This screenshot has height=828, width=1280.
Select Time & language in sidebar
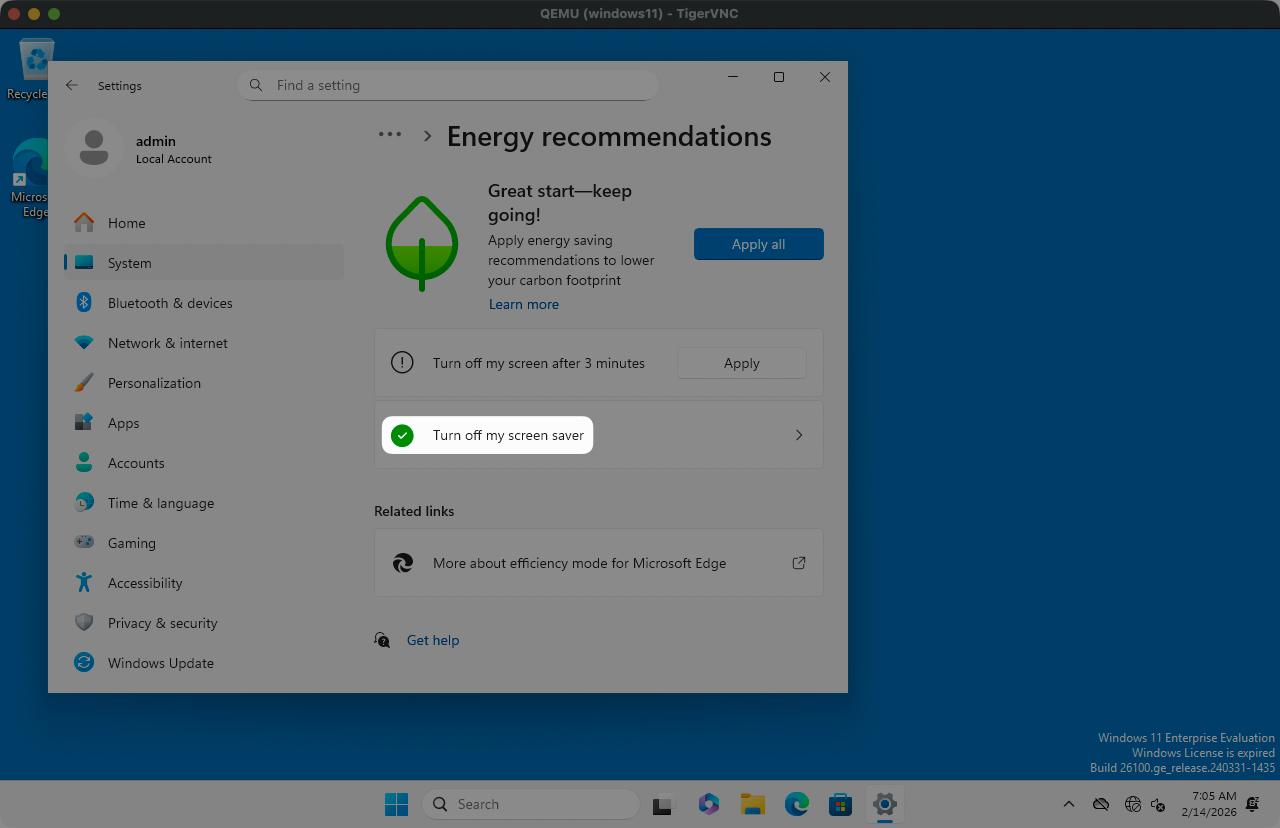coord(160,503)
